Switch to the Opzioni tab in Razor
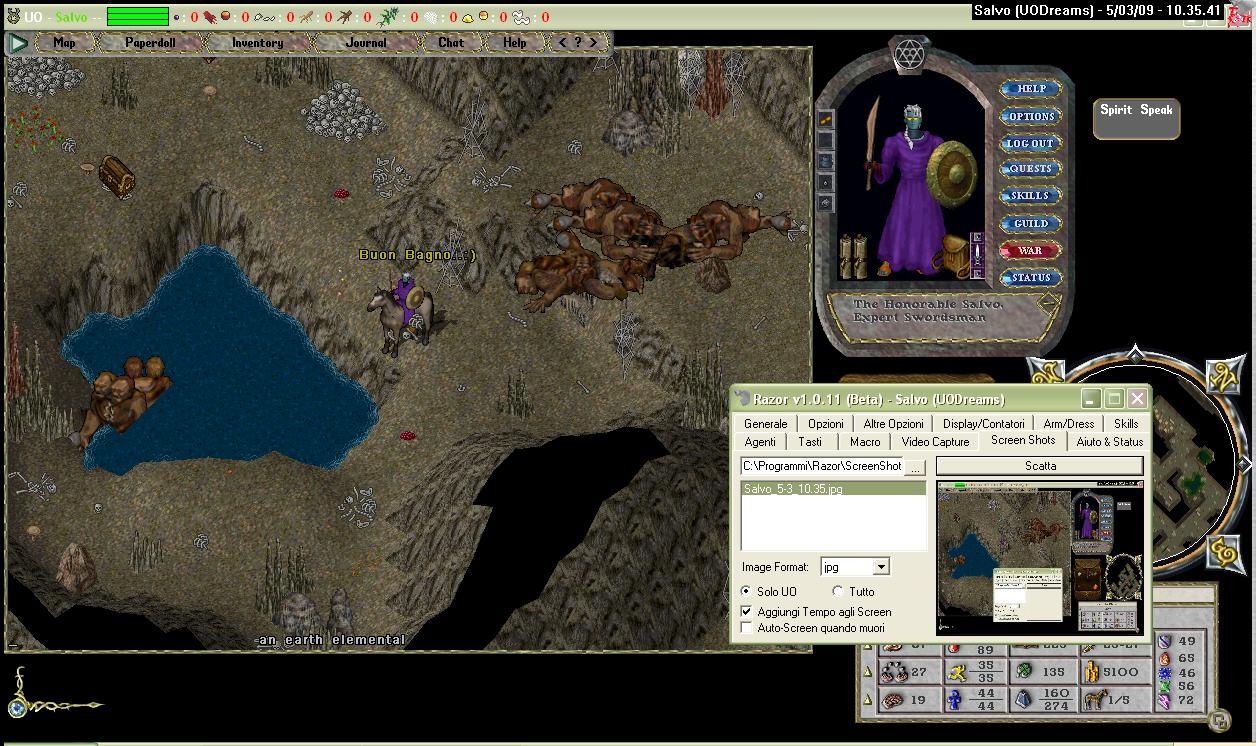Image resolution: width=1256 pixels, height=746 pixels. tap(826, 424)
